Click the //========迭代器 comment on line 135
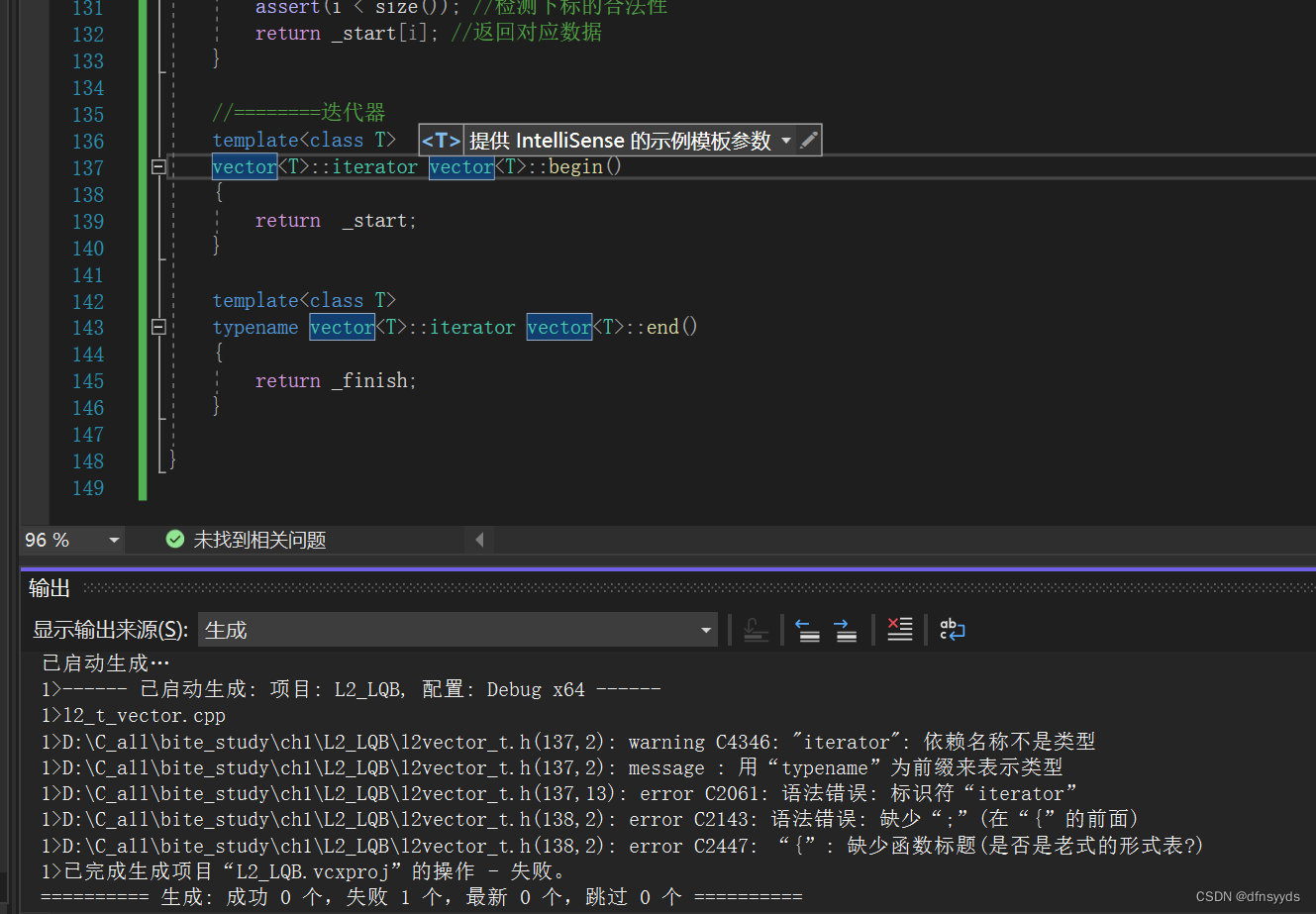Viewport: 1316px width, 914px height. click(299, 113)
